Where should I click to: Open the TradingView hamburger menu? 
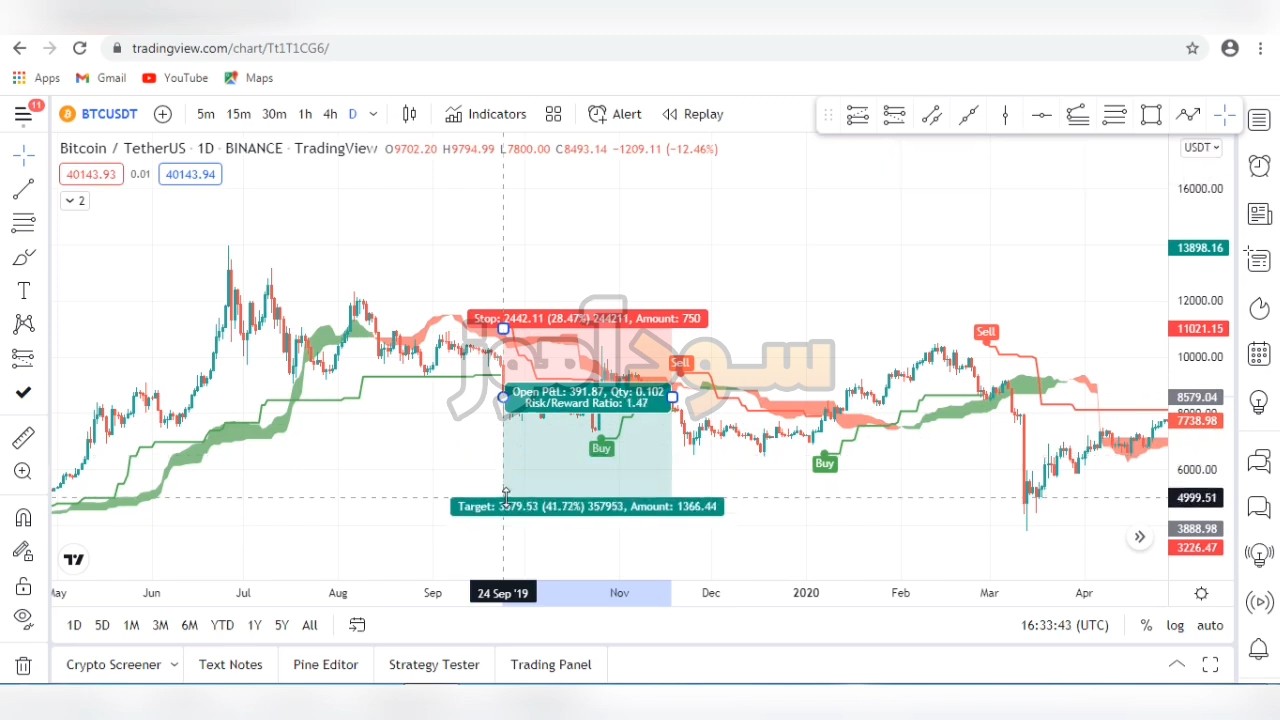[x=23, y=114]
